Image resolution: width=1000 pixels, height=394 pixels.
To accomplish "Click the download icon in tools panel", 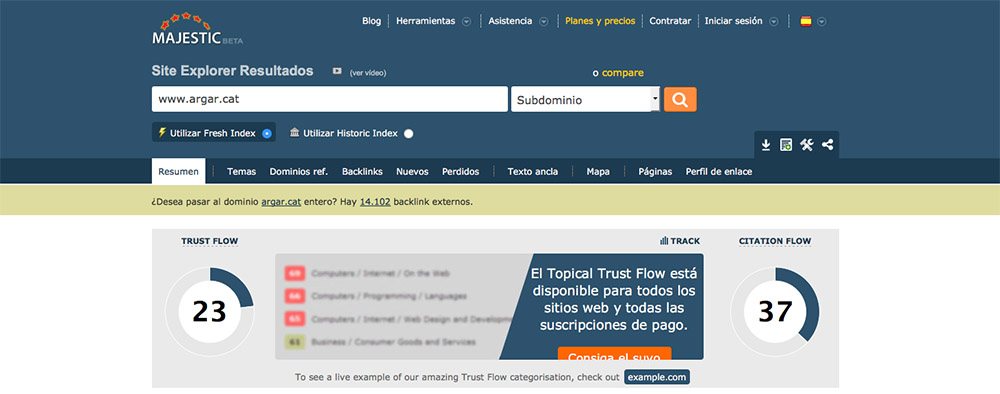I will [766, 145].
